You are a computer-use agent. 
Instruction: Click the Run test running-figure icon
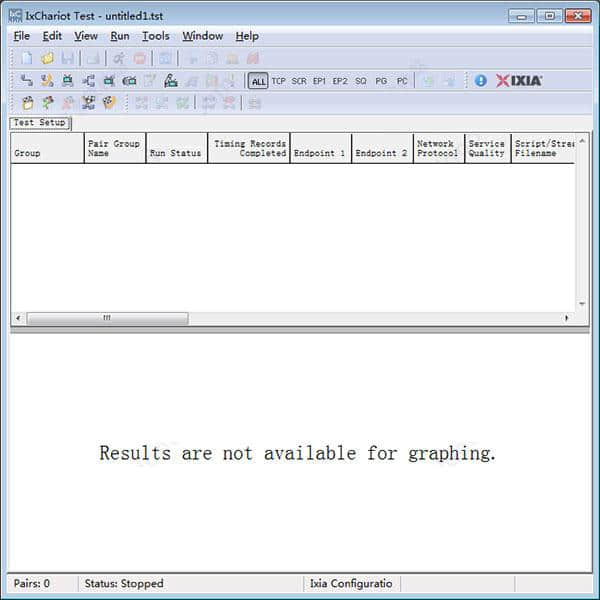[x=119, y=58]
